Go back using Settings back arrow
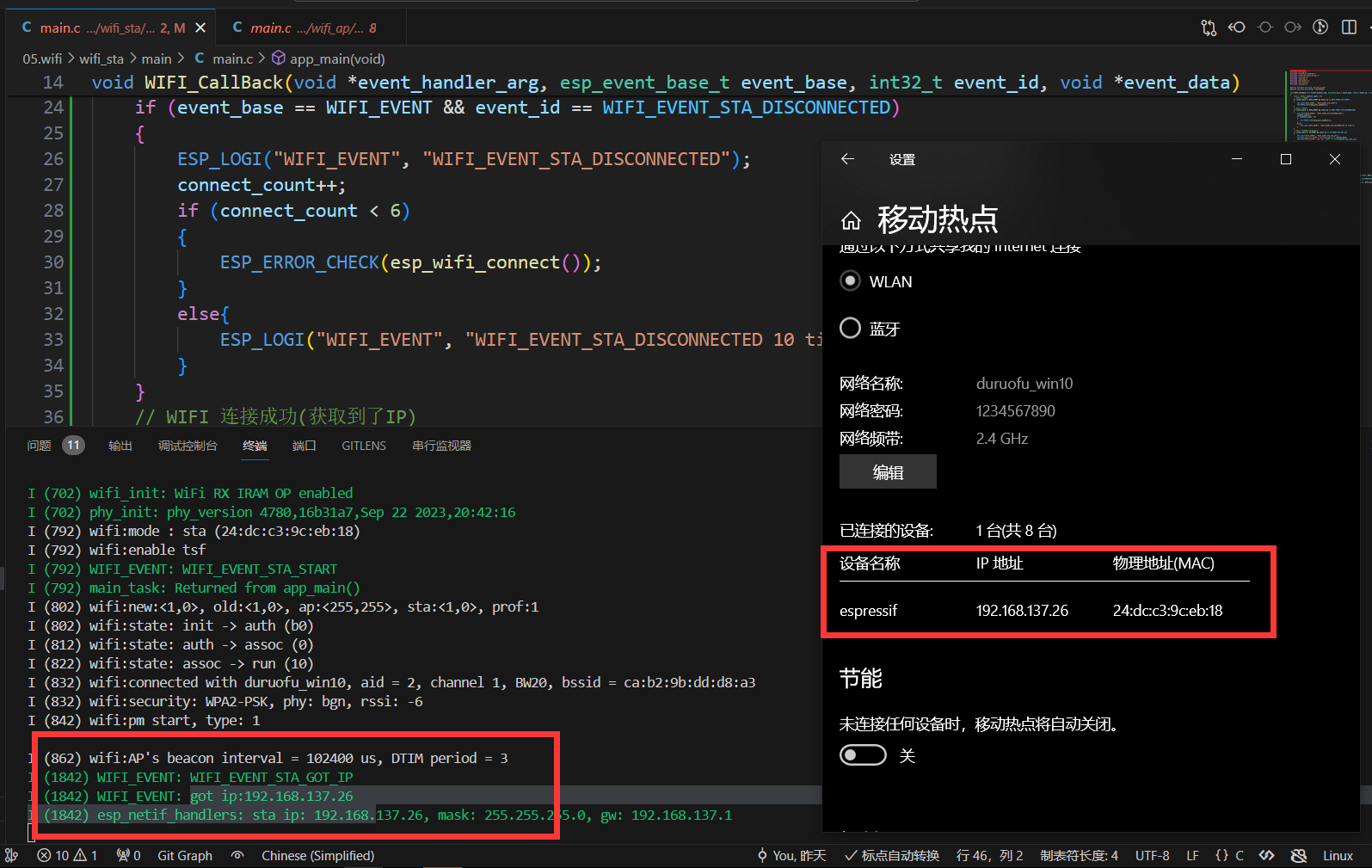 point(847,159)
